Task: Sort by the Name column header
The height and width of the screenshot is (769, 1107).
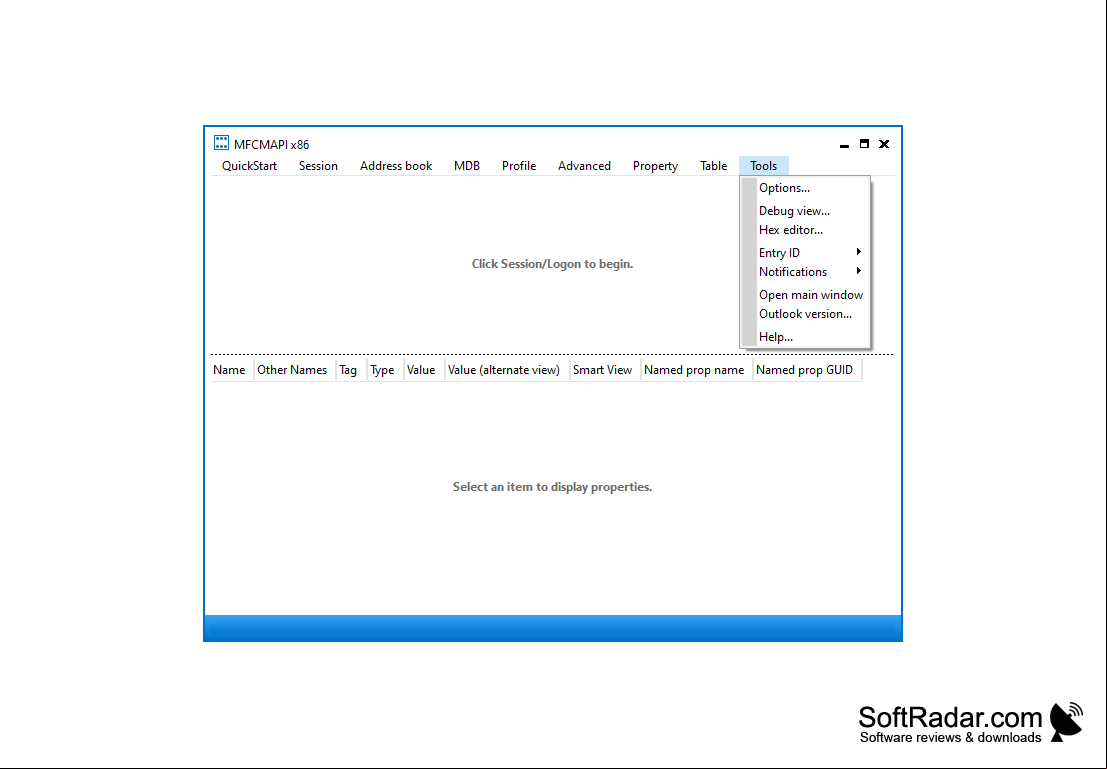Action: [x=232, y=369]
